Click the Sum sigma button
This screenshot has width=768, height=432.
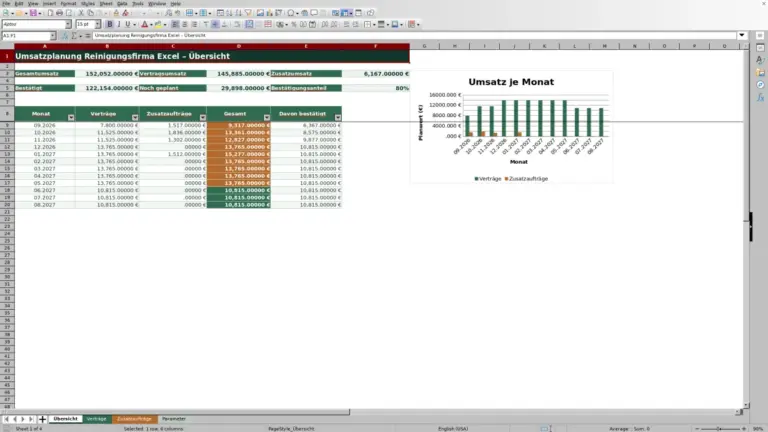click(x=74, y=36)
